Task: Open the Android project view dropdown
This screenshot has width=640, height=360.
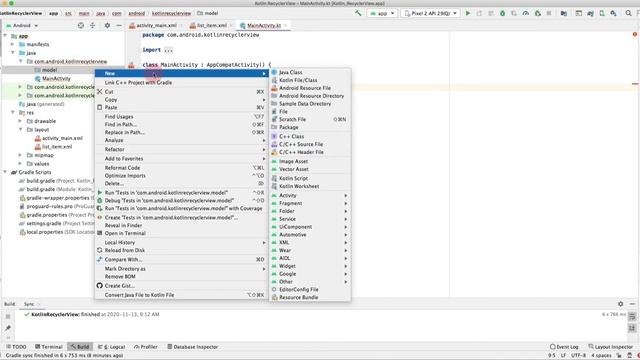Action: 22,25
